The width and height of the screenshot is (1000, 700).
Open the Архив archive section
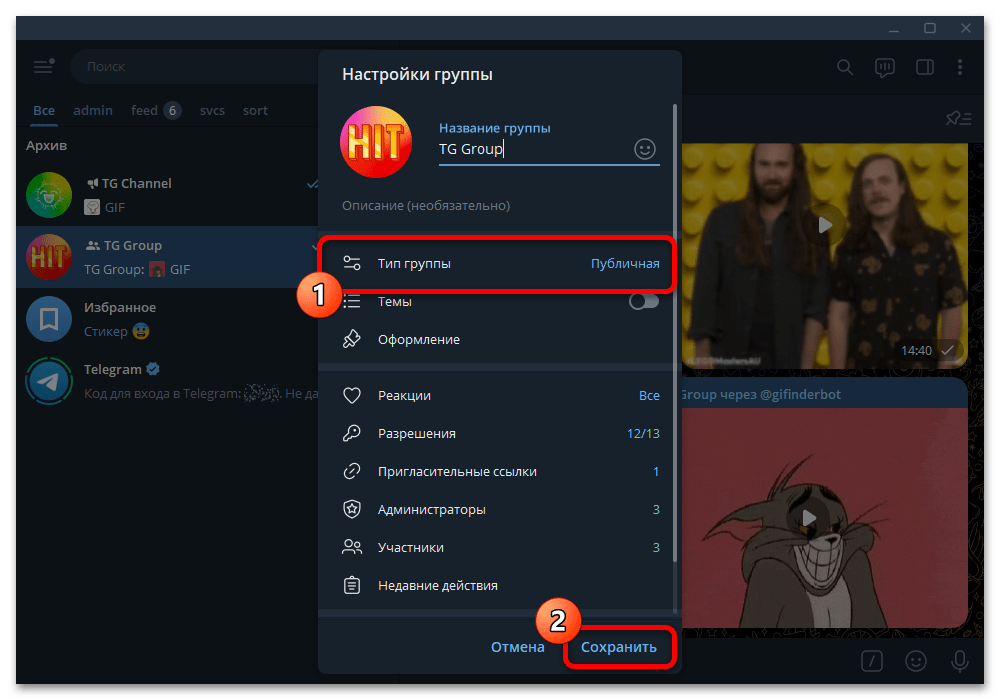(x=46, y=145)
